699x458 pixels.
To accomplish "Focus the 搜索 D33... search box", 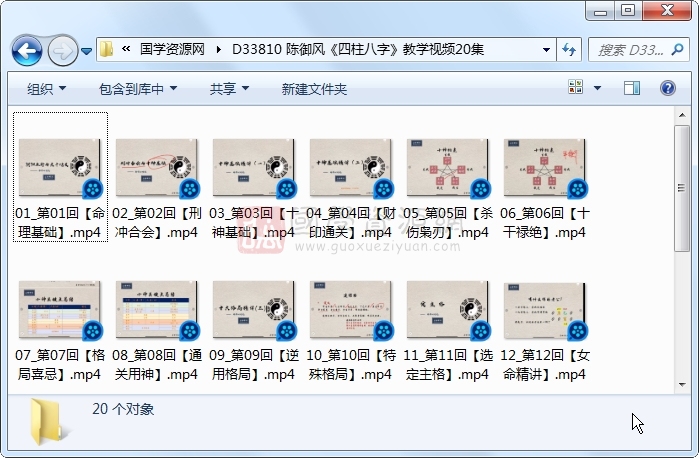I will (638, 50).
